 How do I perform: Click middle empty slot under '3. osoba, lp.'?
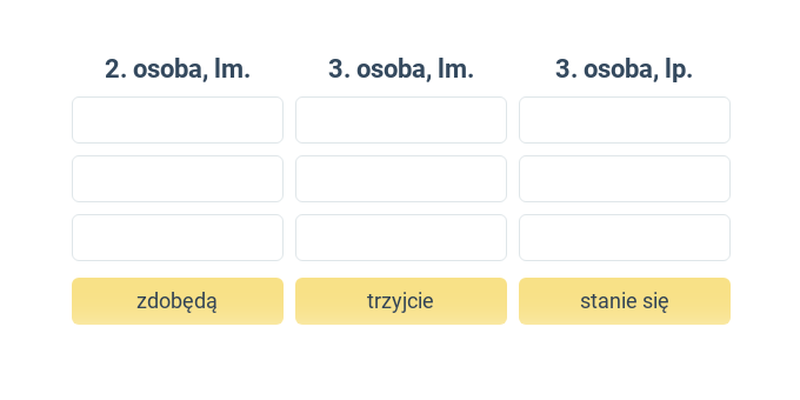point(624,179)
